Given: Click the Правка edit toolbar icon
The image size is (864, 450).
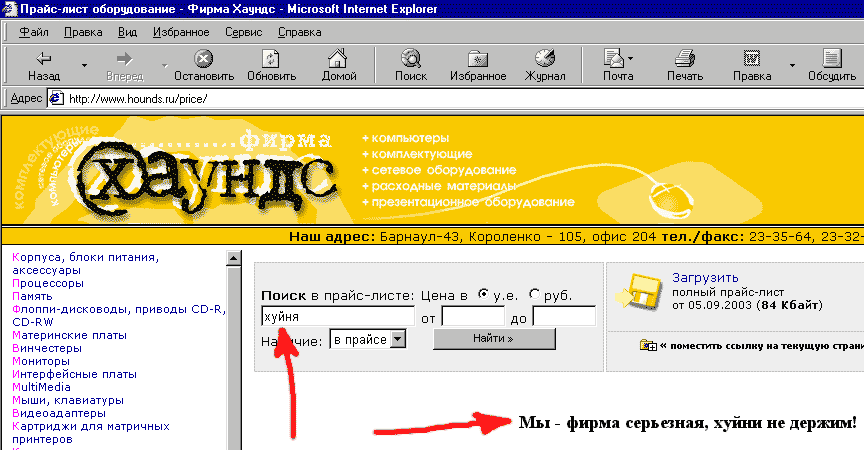Looking at the screenshot, I should (x=752, y=58).
